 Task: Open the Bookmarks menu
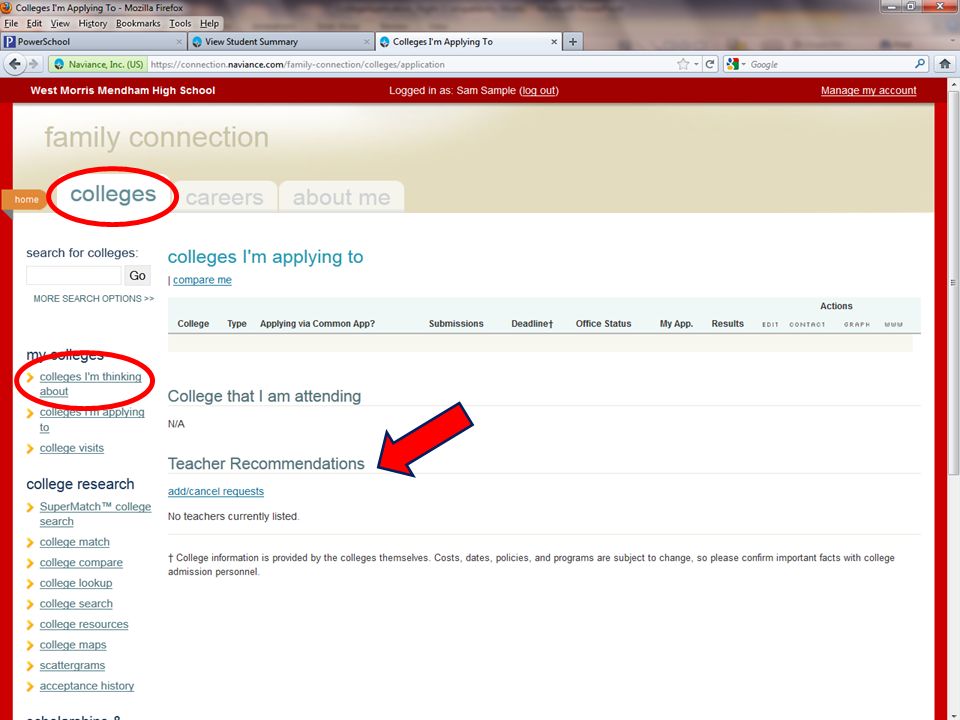point(138,23)
